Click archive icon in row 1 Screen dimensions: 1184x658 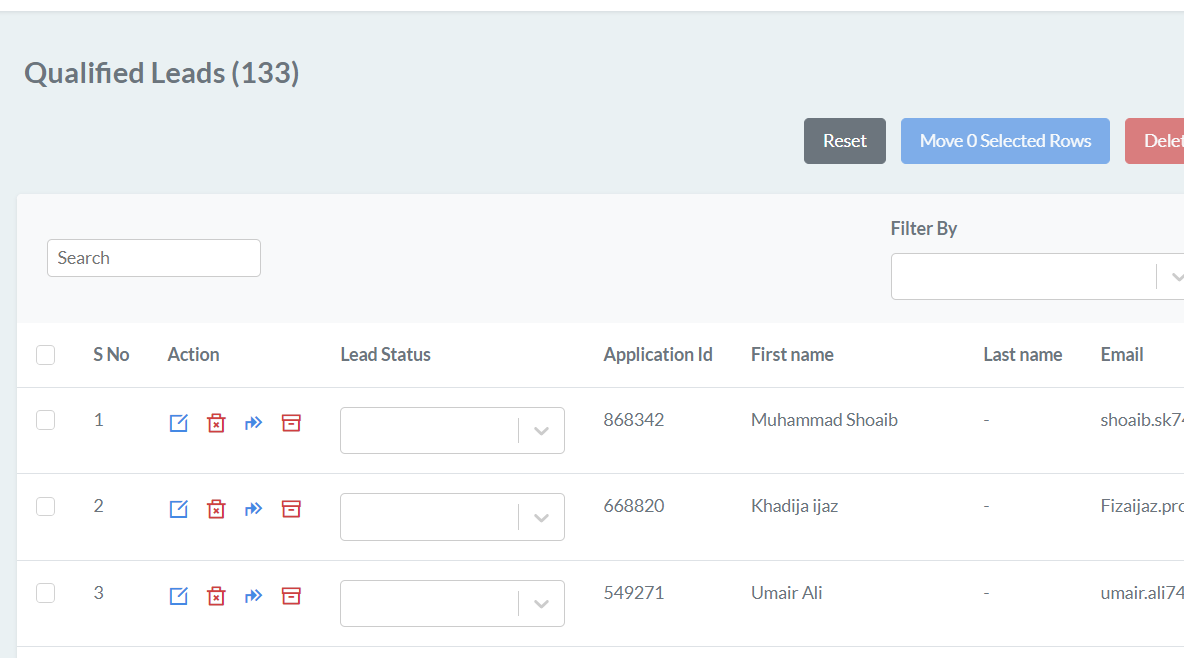pos(291,423)
